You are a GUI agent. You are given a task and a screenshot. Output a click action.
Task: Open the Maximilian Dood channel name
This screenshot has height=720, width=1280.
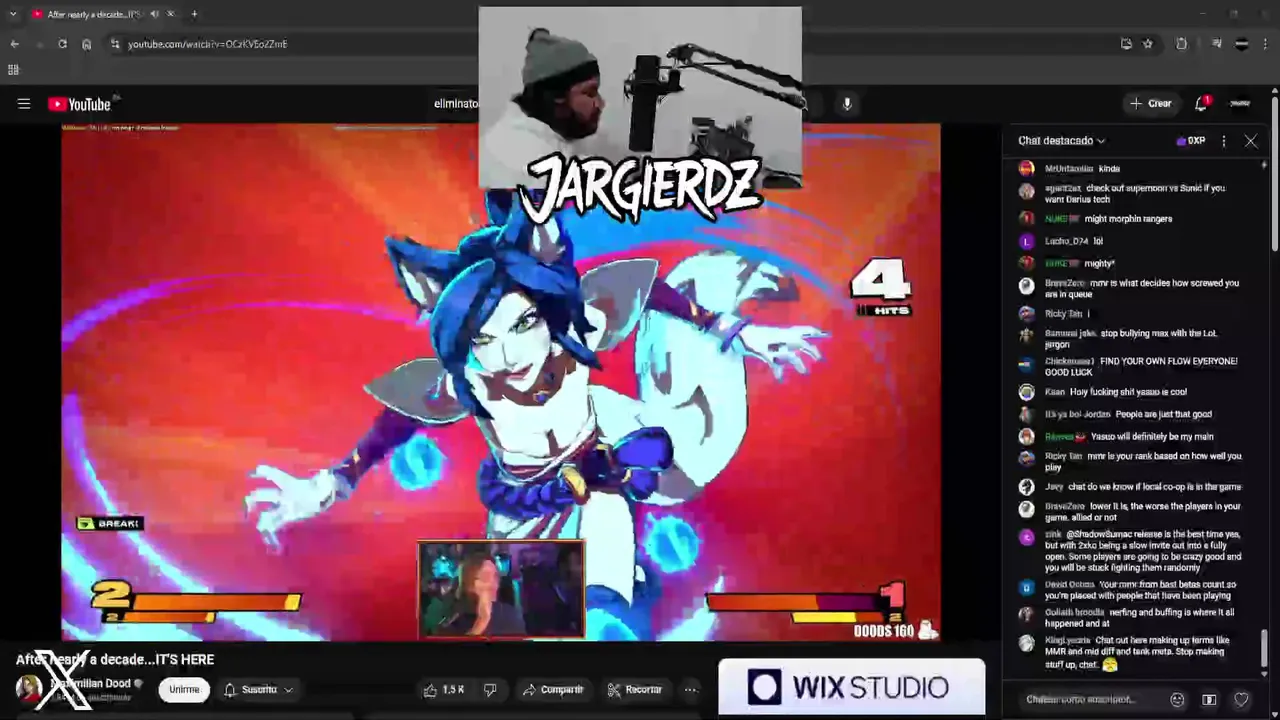point(90,684)
